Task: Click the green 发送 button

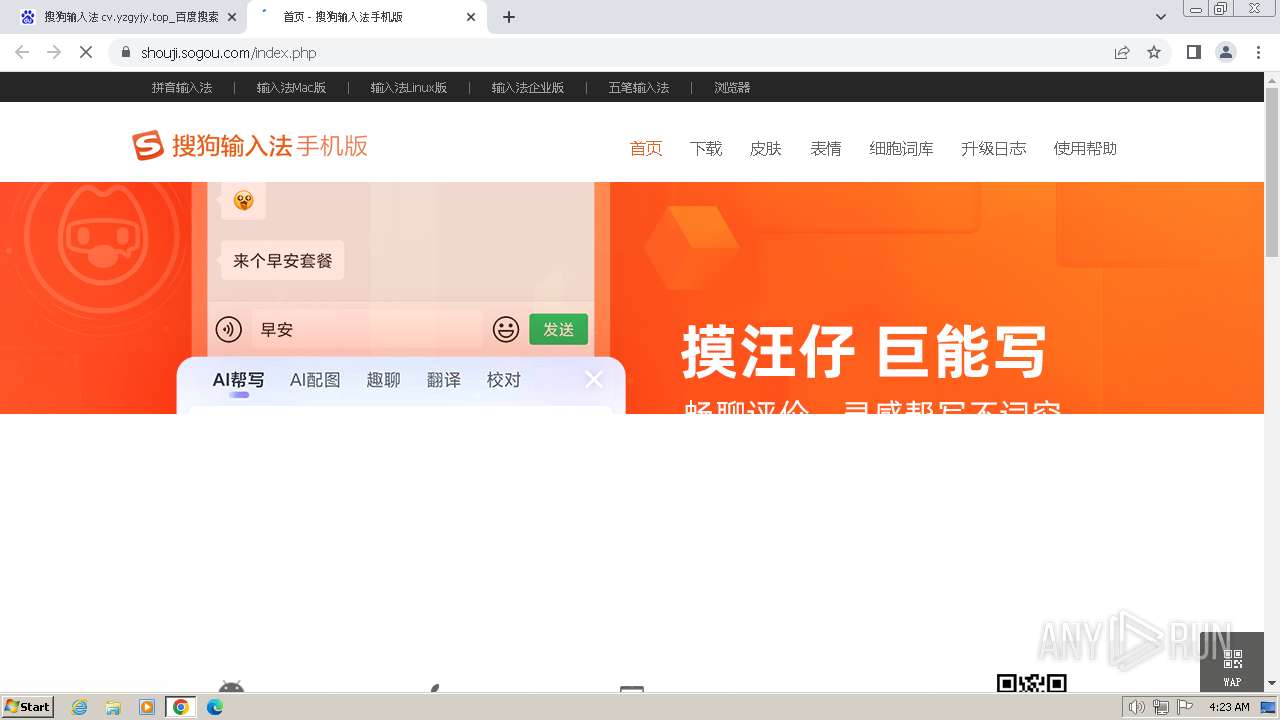Action: click(558, 329)
